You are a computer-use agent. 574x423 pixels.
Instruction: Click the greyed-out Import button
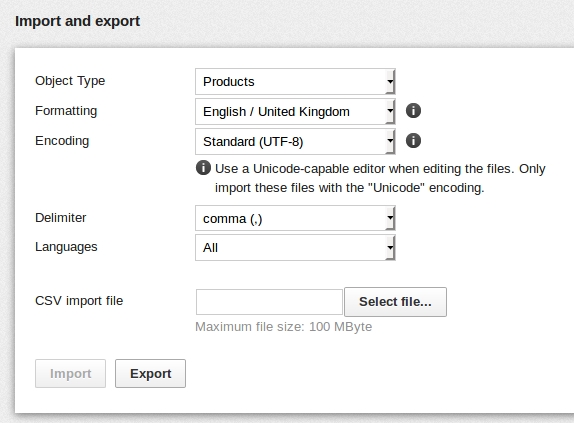pos(70,374)
